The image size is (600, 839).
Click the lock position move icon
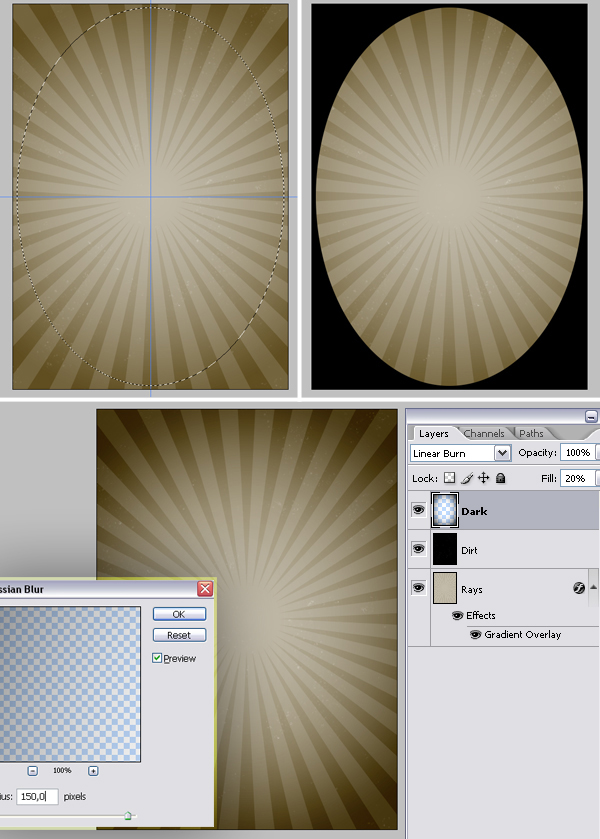(x=483, y=479)
